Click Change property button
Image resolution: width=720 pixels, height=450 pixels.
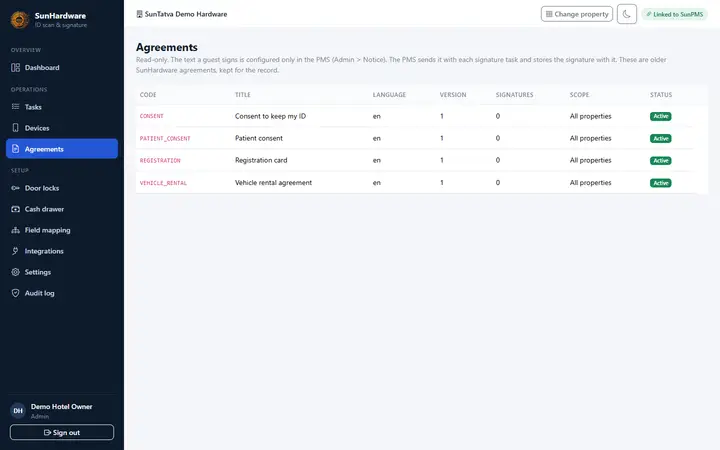[577, 14]
